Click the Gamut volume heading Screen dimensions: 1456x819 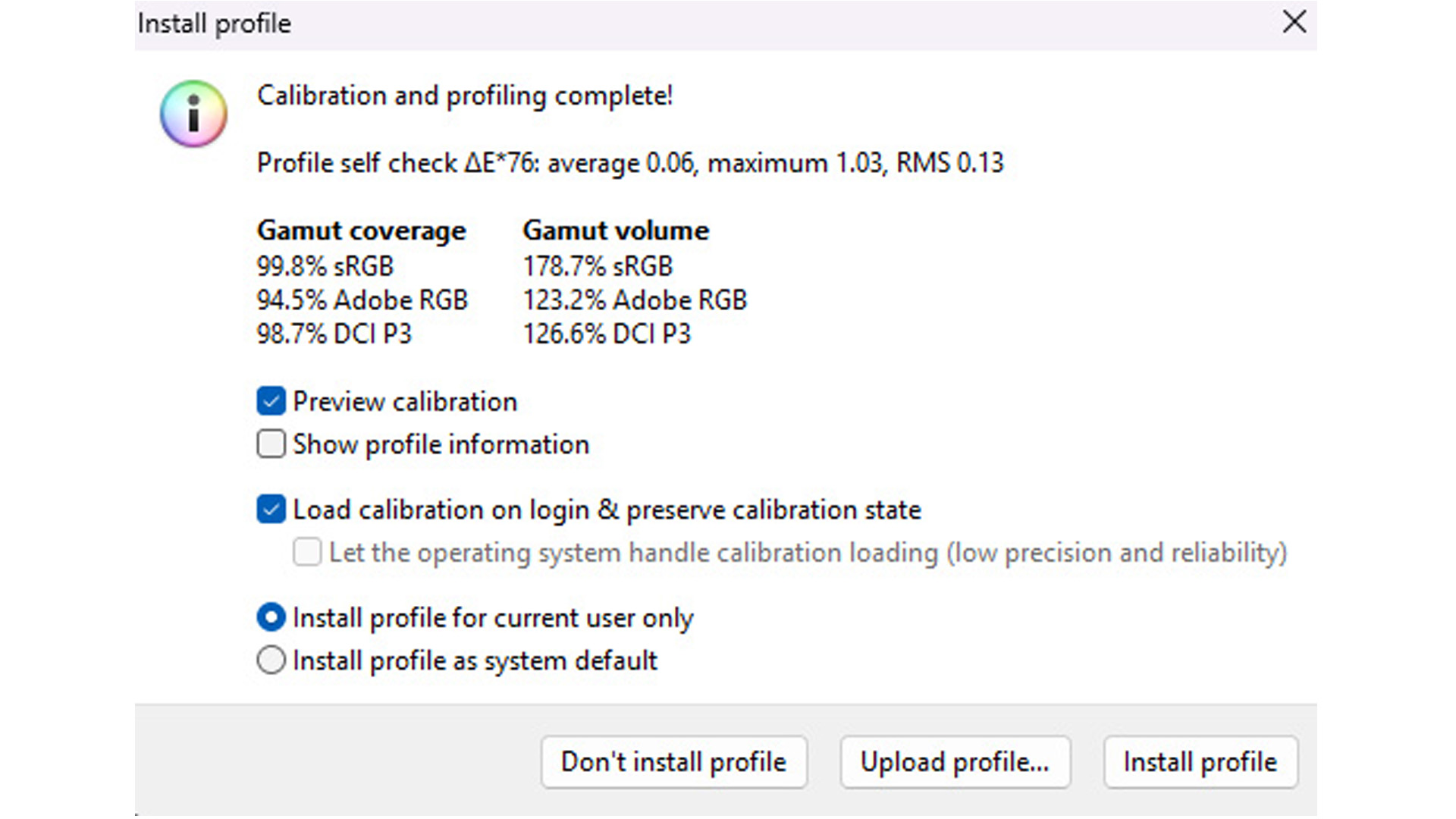click(616, 231)
